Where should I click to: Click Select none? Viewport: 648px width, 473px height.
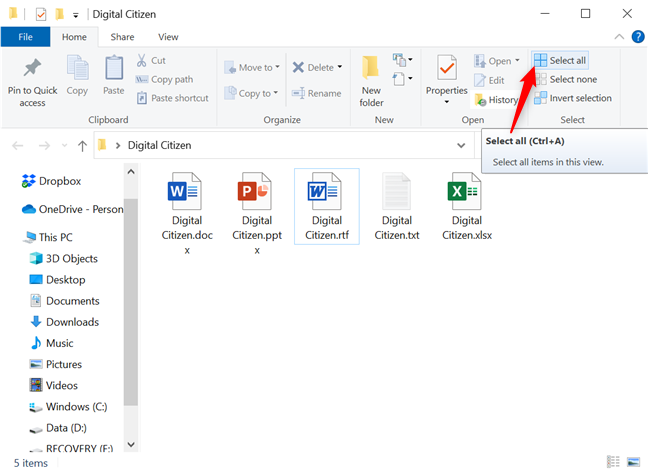click(566, 79)
